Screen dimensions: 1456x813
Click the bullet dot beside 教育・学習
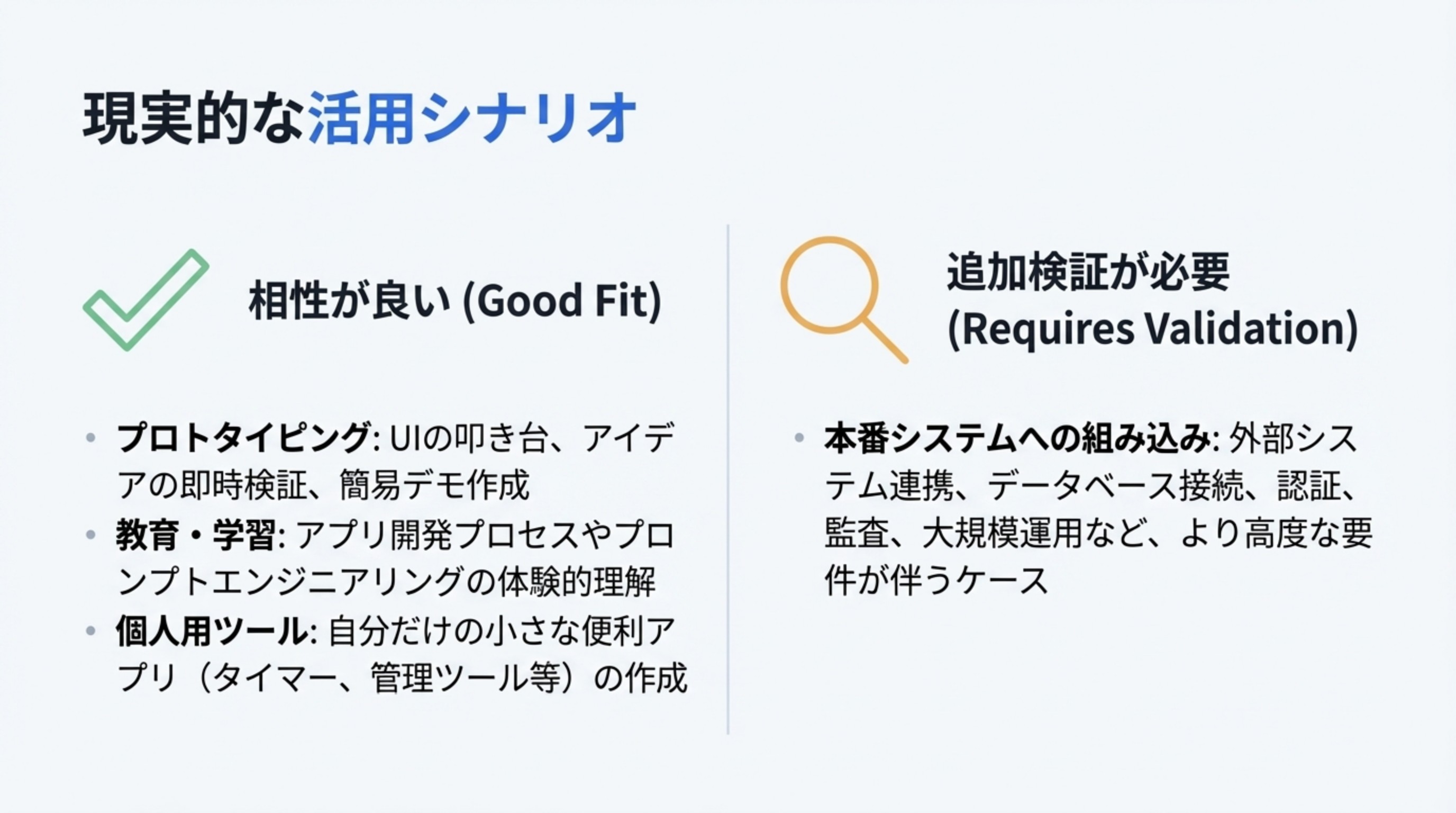90,534
